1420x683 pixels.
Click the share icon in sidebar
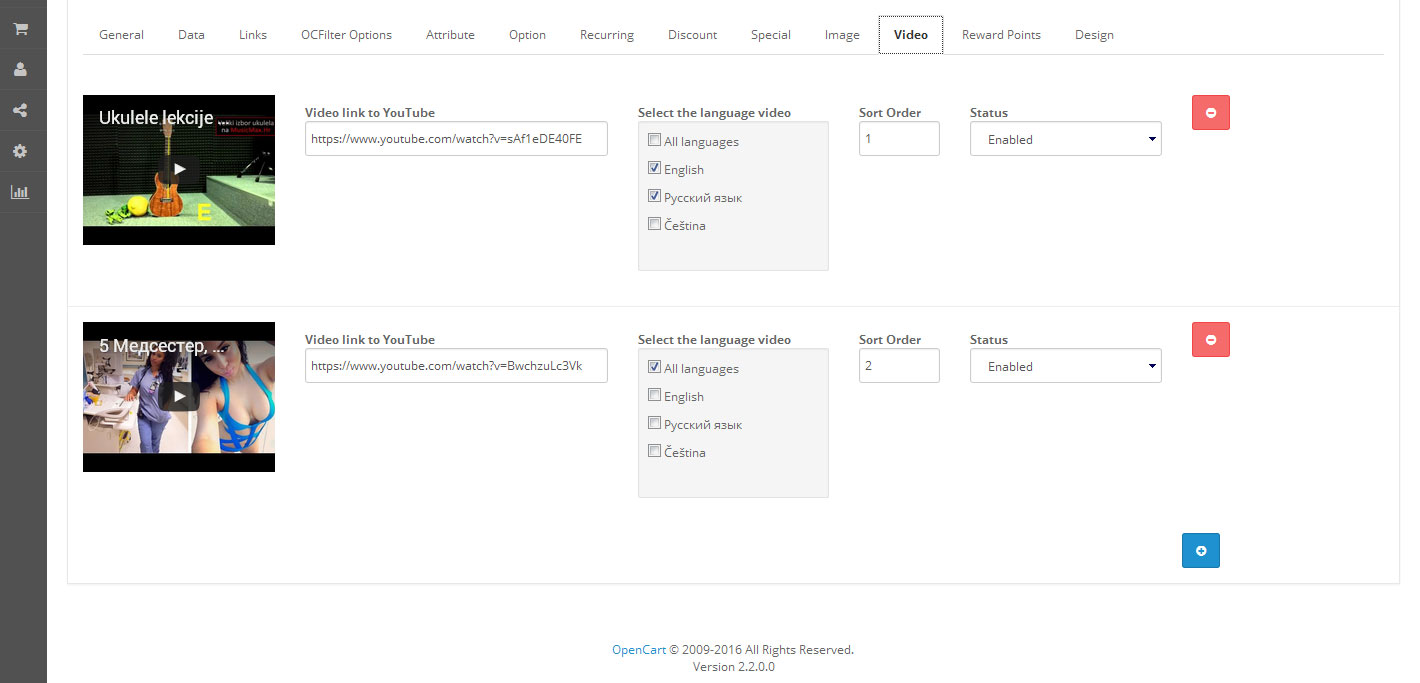20,111
